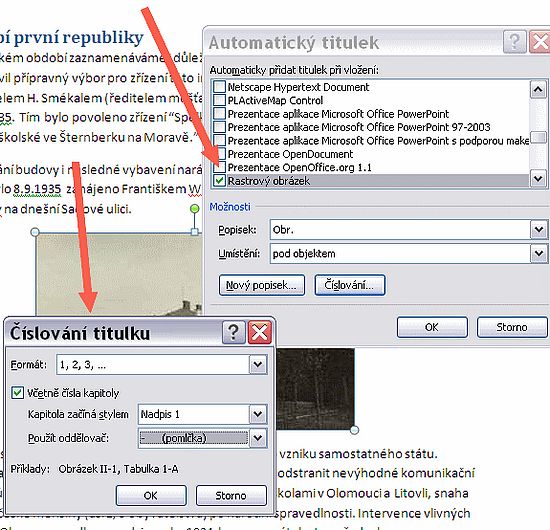Viewport: 550px width, 530px height.
Task: Close the Číslování titulku dialog
Action: [x=260, y=332]
